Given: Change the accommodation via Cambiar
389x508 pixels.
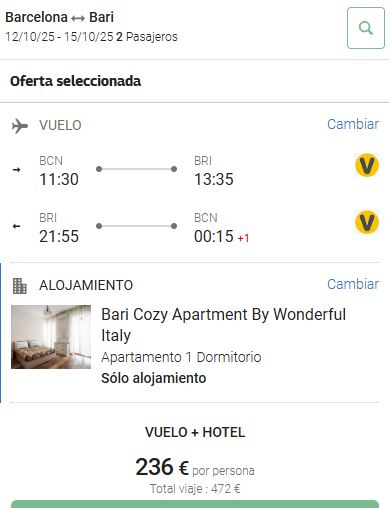Looking at the screenshot, I should pos(353,284).
